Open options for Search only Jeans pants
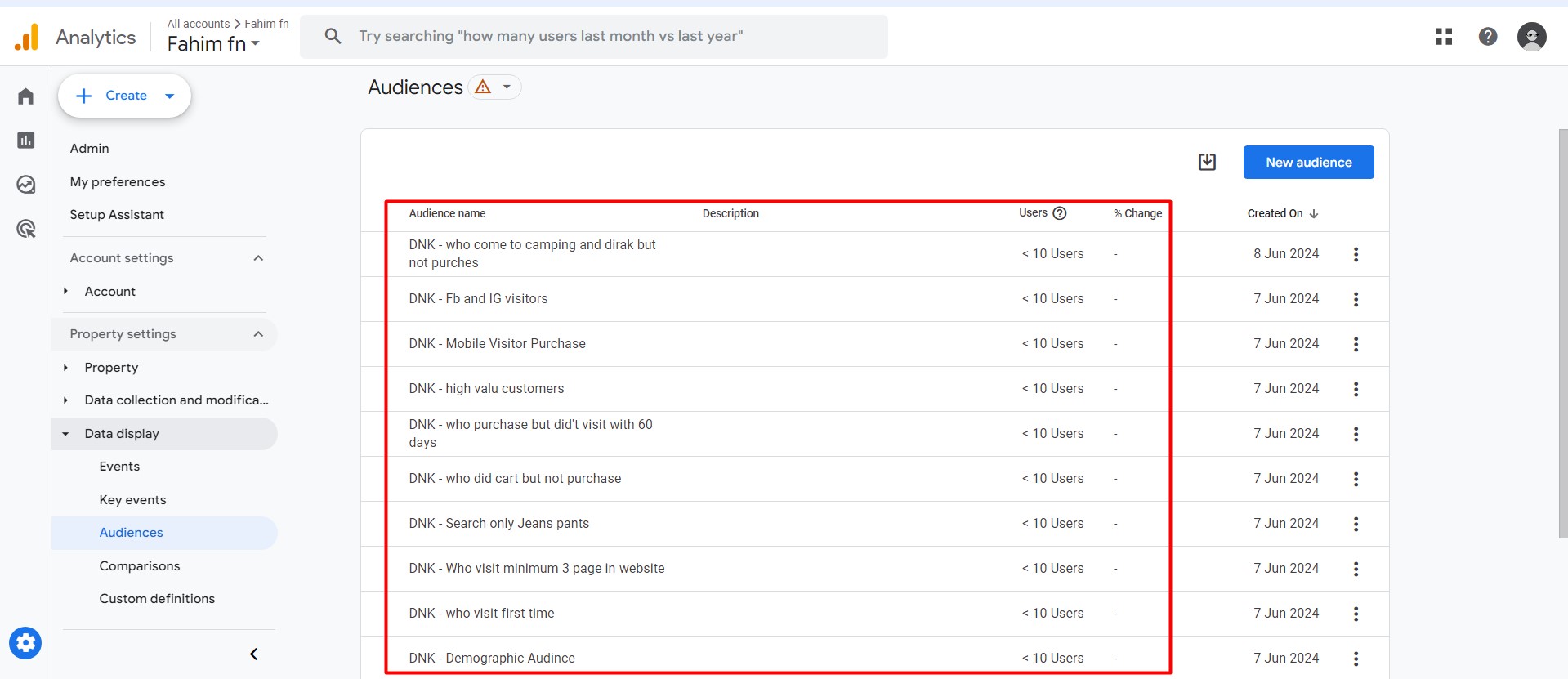The width and height of the screenshot is (1568, 679). pyautogui.click(x=1356, y=524)
